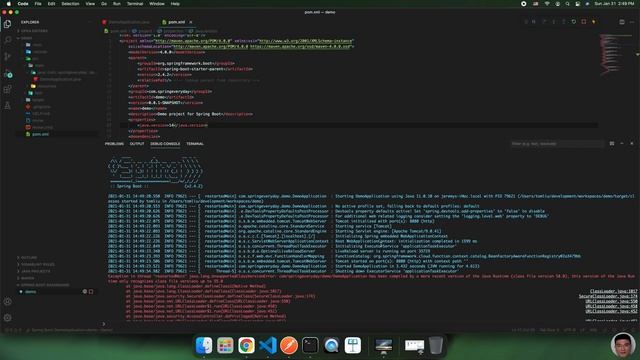Select pom.xml in the Explorer tree

pyautogui.click(x=40, y=134)
